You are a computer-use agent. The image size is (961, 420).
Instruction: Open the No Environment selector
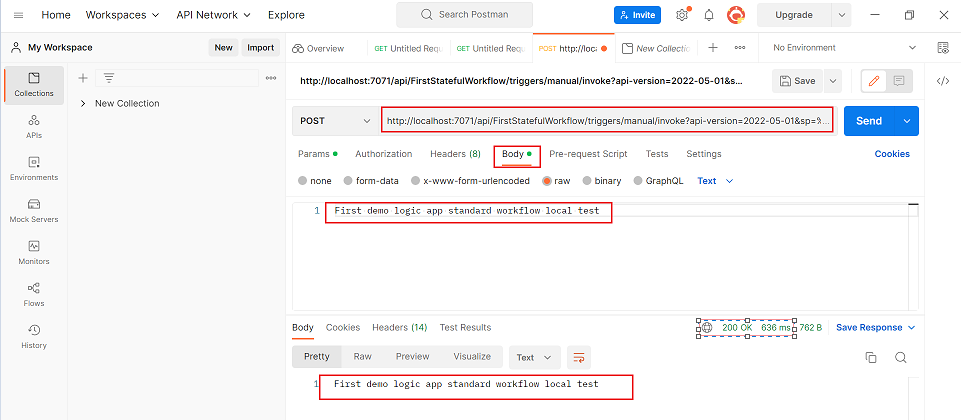tap(845, 48)
